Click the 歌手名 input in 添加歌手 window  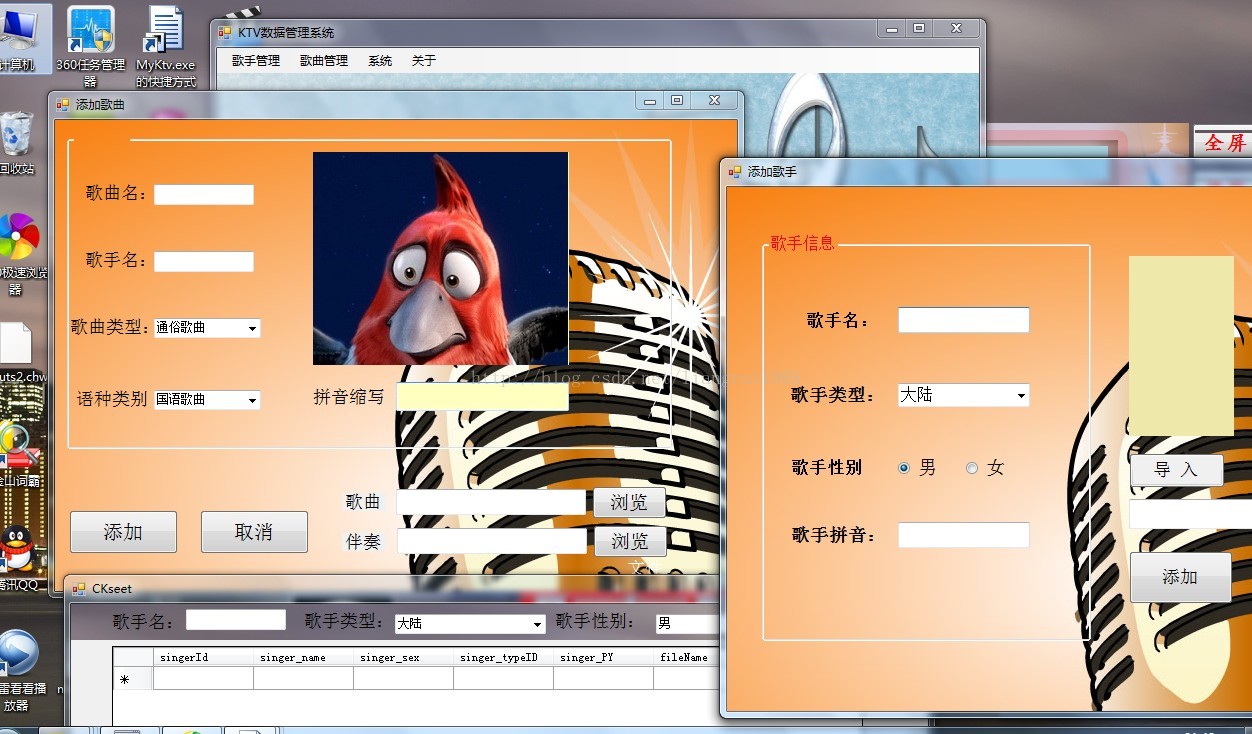pyautogui.click(x=963, y=320)
